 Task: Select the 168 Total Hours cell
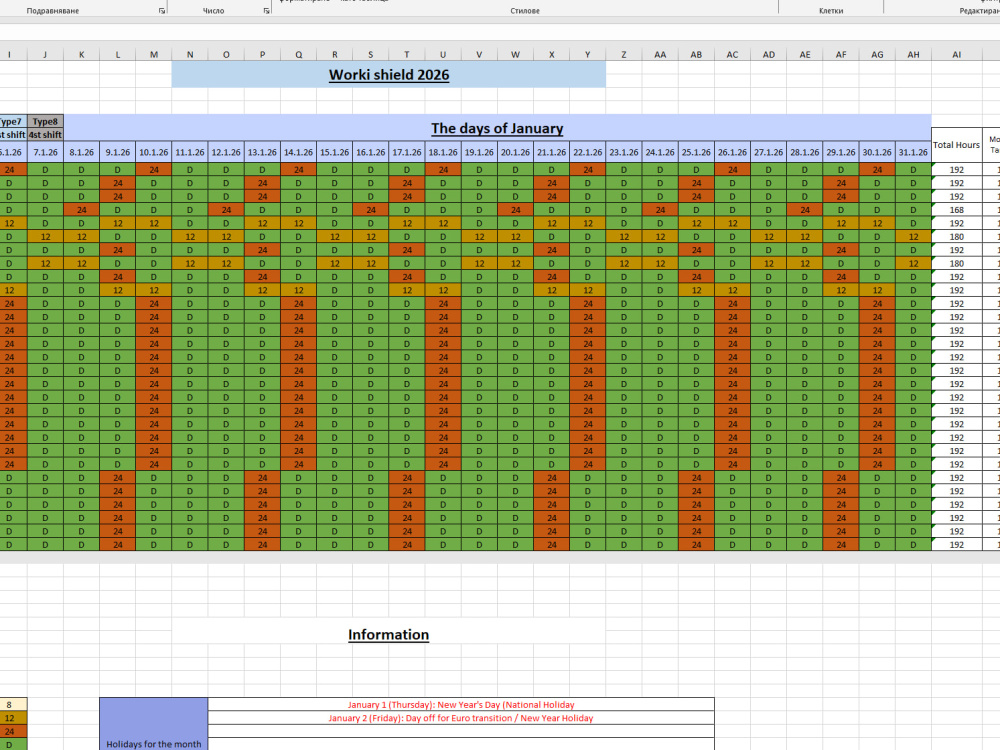pyautogui.click(x=957, y=210)
